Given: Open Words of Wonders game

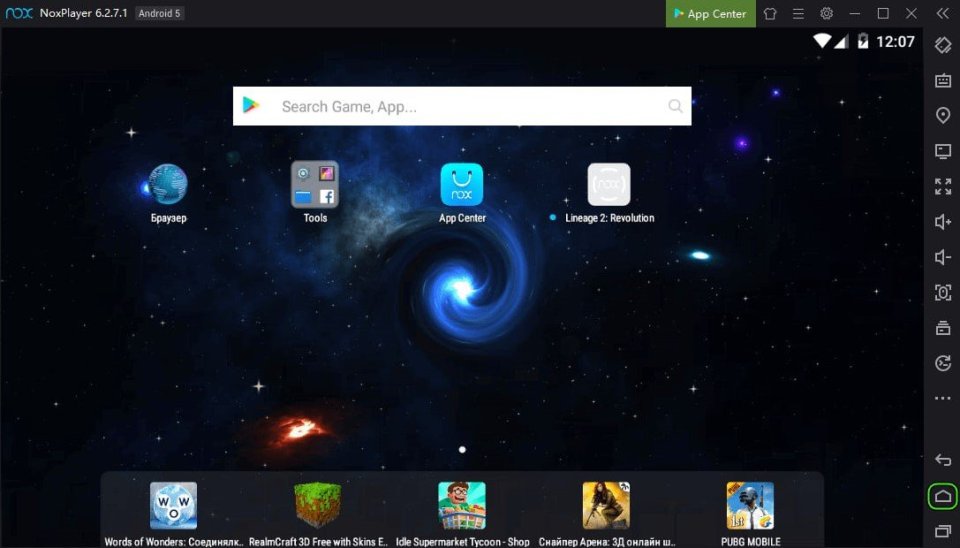Looking at the screenshot, I should click(174, 506).
